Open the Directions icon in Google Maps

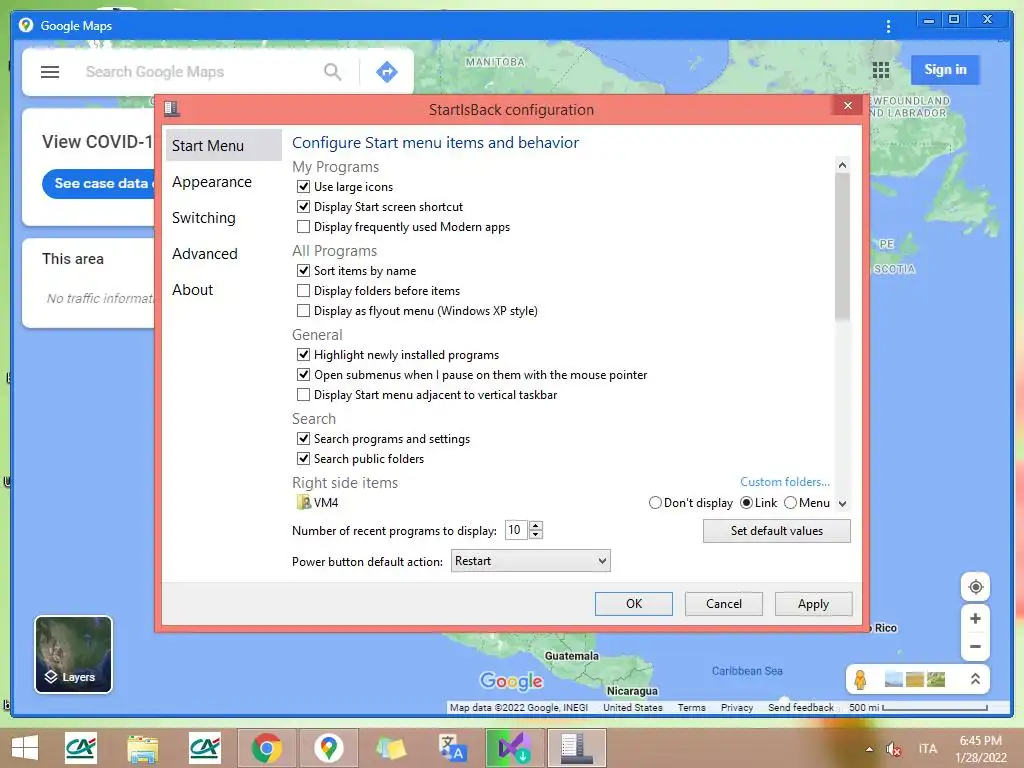pyautogui.click(x=387, y=71)
